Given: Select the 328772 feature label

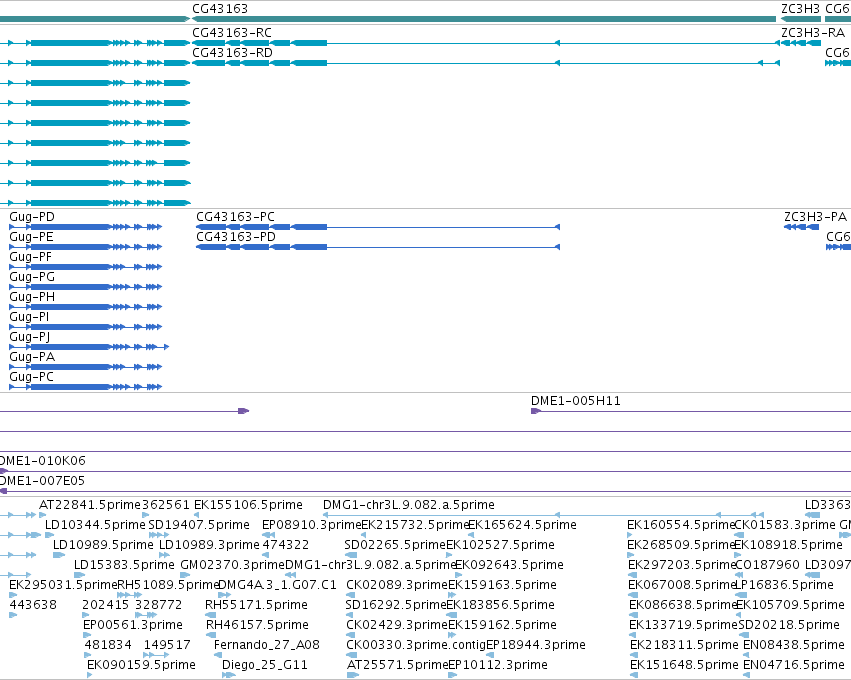Looking at the screenshot, I should [158, 605].
